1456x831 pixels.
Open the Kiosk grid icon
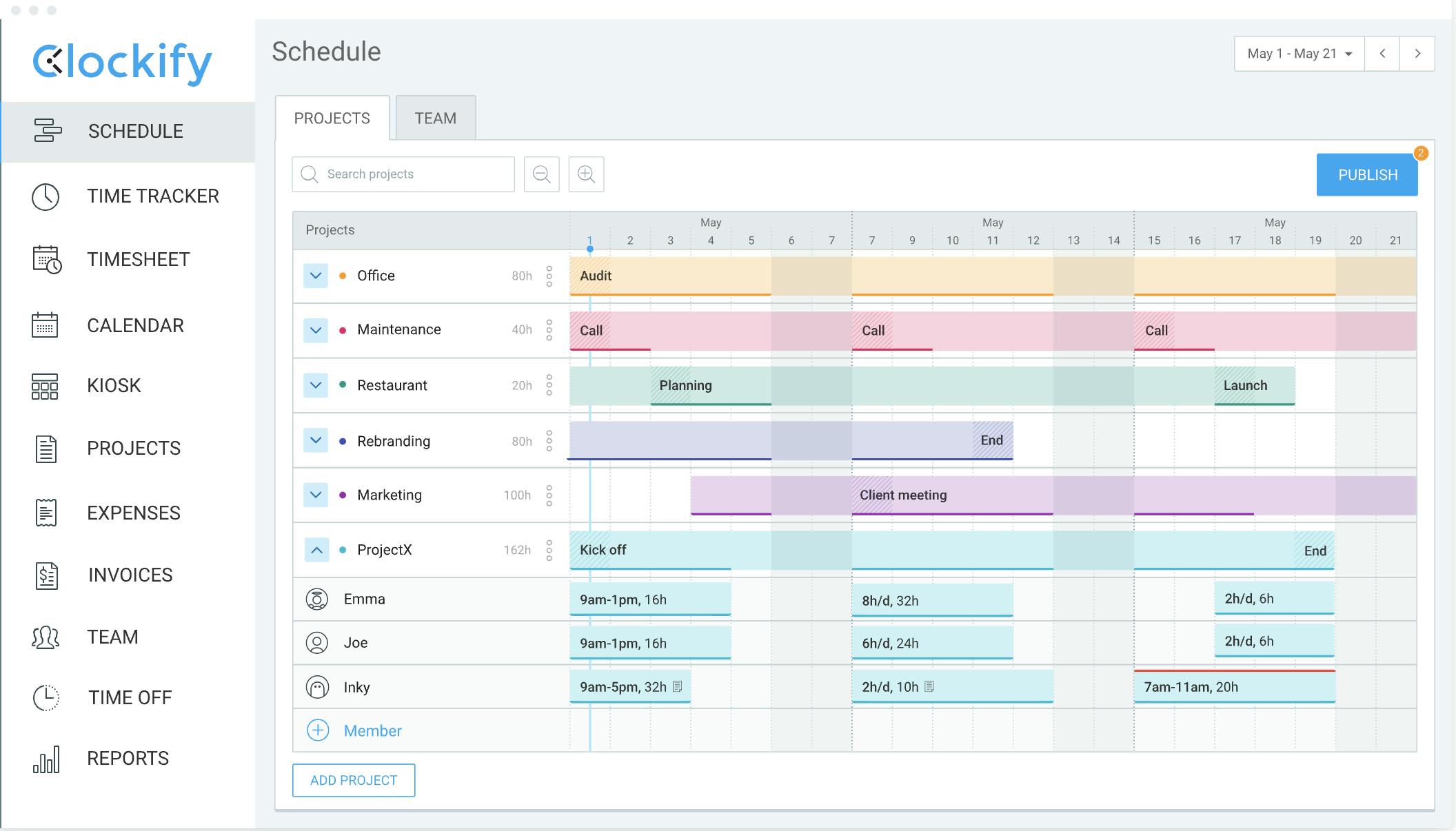tap(45, 386)
